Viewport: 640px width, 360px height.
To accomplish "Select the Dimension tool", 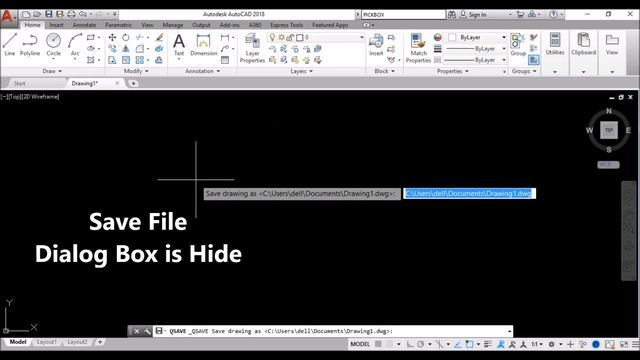I will [x=203, y=45].
